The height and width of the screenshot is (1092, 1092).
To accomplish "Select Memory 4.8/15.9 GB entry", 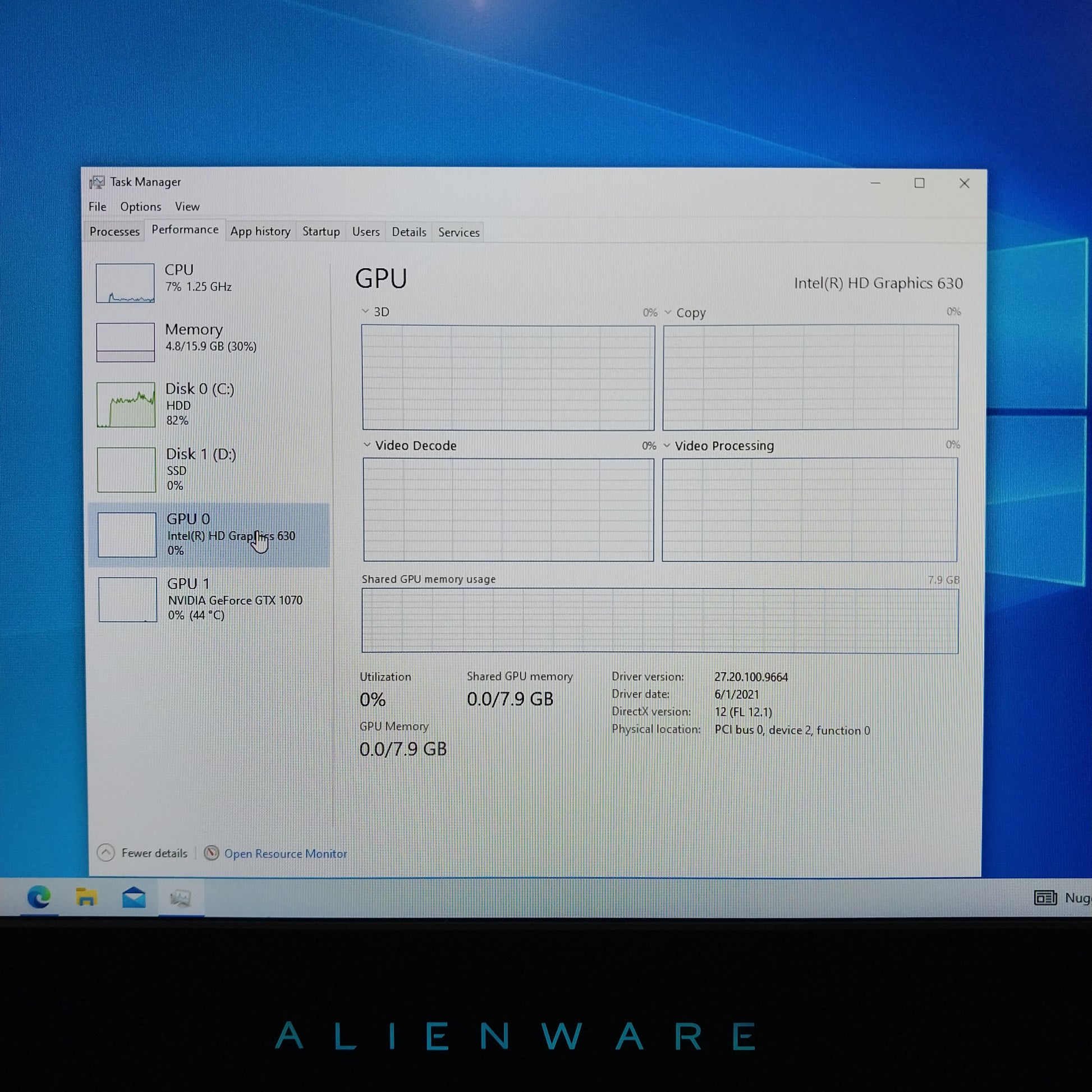I will coord(209,342).
